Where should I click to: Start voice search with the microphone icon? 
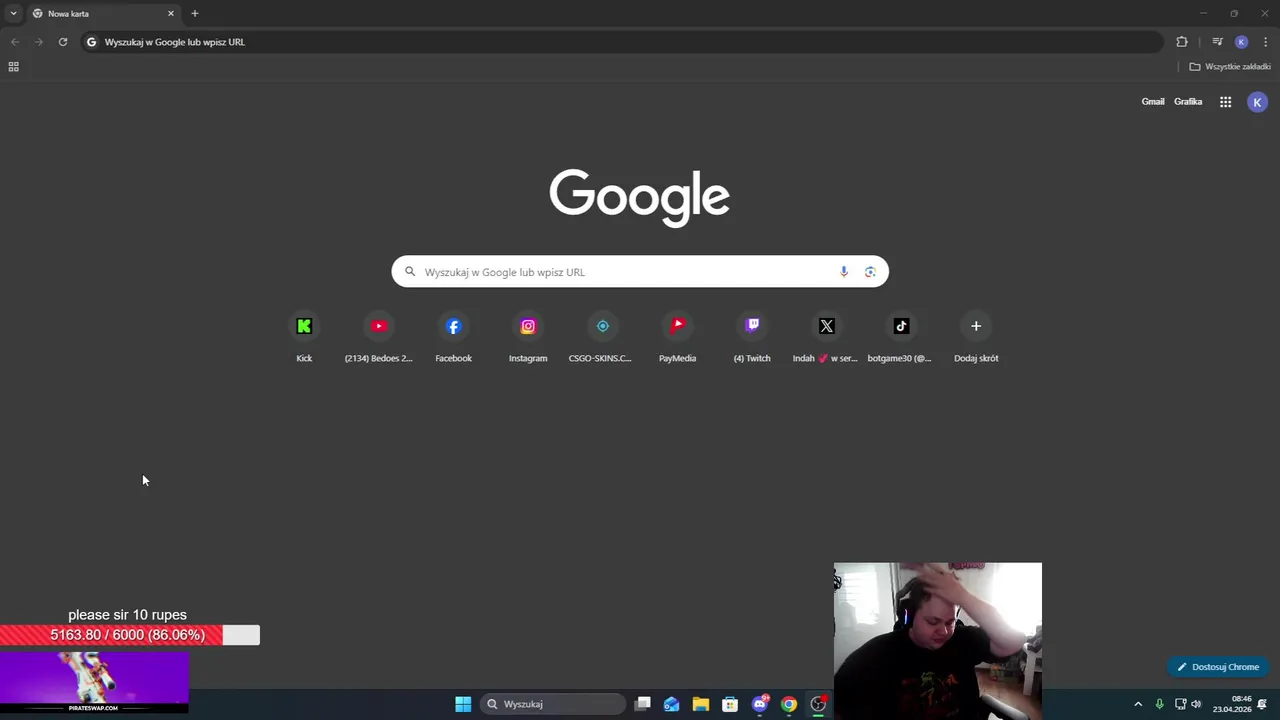(x=844, y=272)
